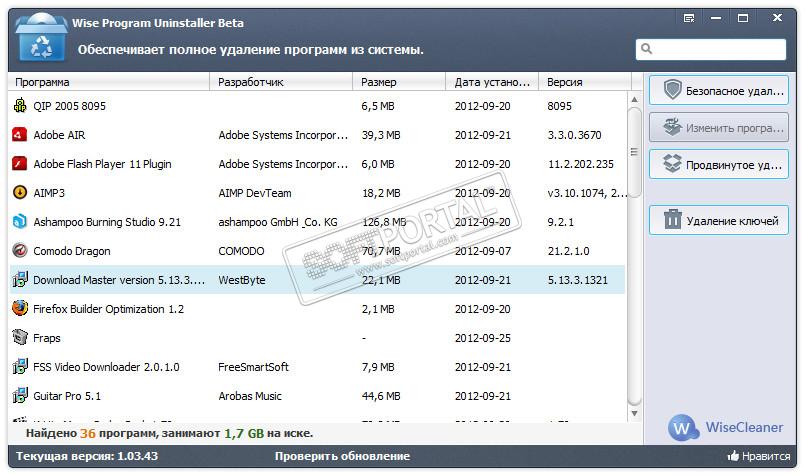Click the vertical scrollbar thumb
Screen dimensions: 805x476
pyautogui.click(x=635, y=152)
